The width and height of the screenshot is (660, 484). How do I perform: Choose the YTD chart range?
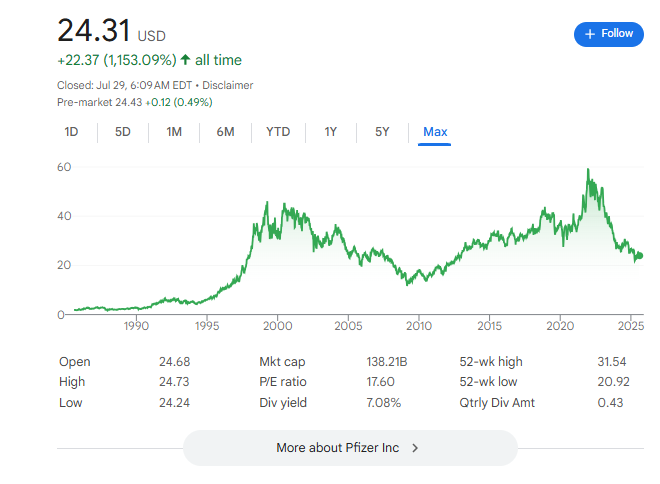click(278, 132)
